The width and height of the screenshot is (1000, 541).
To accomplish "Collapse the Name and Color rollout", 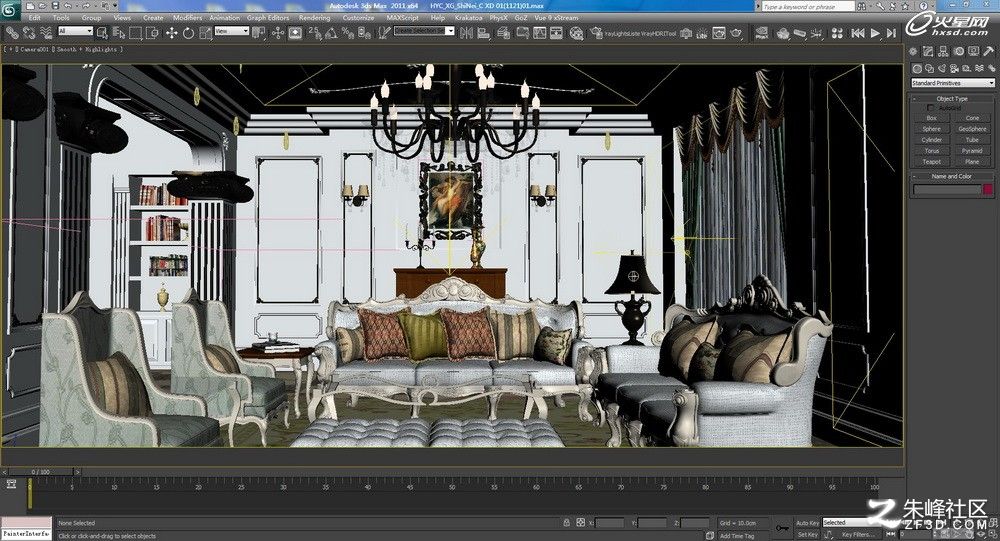I will click(952, 176).
